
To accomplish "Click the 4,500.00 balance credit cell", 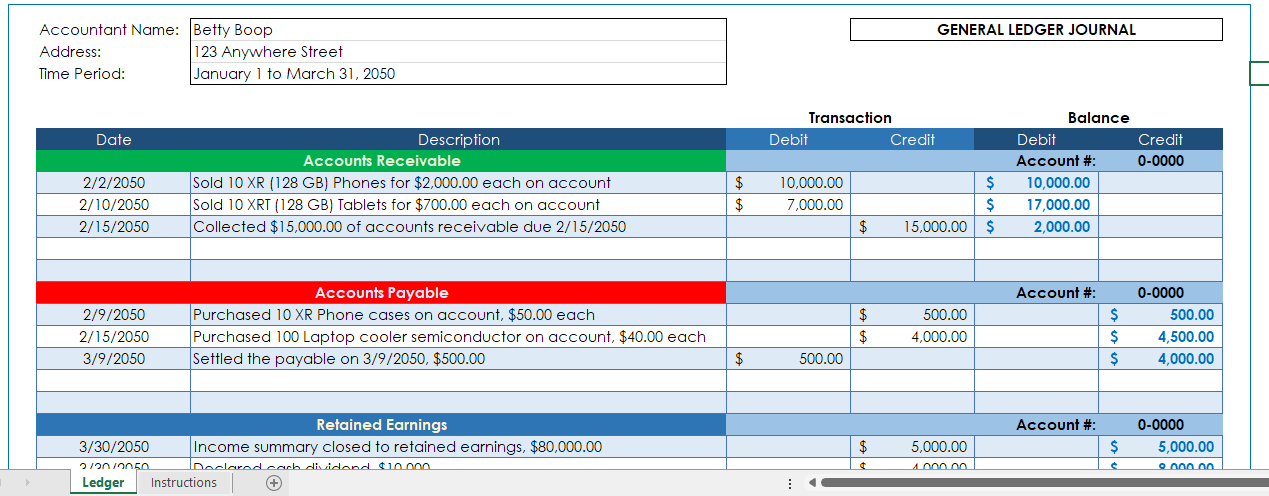I will [x=1160, y=337].
